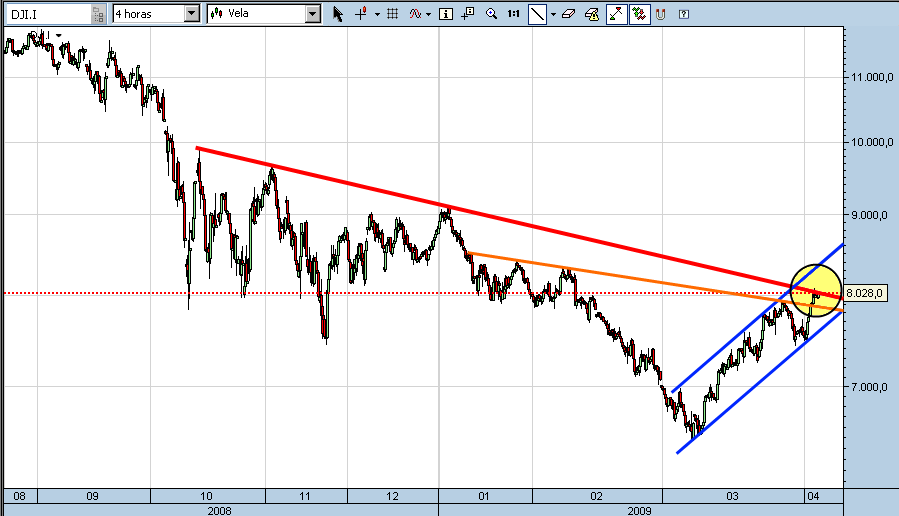Click the eraser with warning icon
The width and height of the screenshot is (899, 516).
coord(592,14)
